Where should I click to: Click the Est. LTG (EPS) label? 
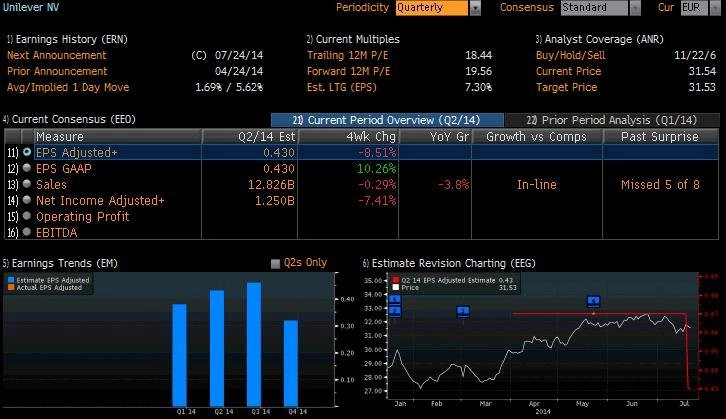coord(342,87)
